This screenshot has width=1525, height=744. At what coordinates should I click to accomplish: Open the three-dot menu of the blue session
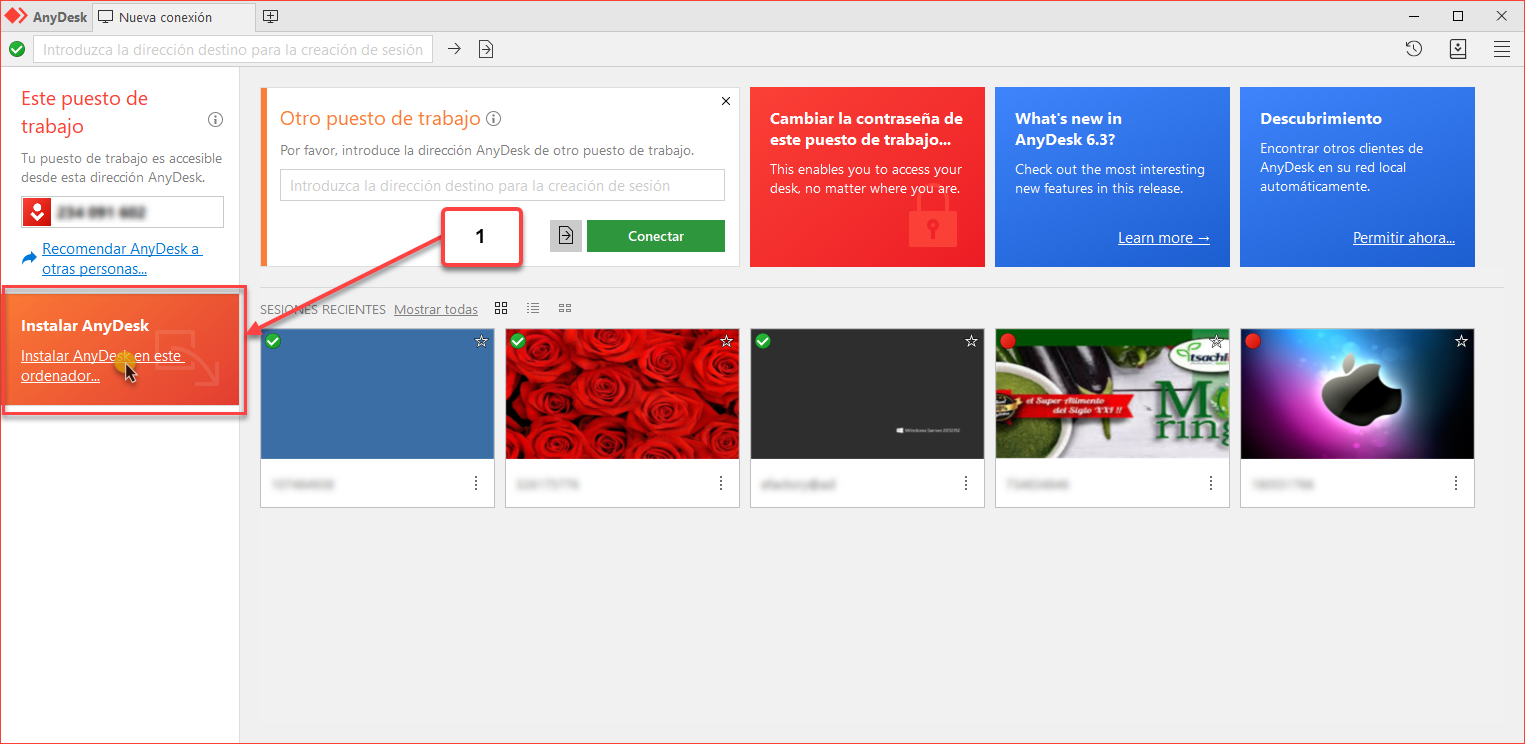(x=476, y=483)
